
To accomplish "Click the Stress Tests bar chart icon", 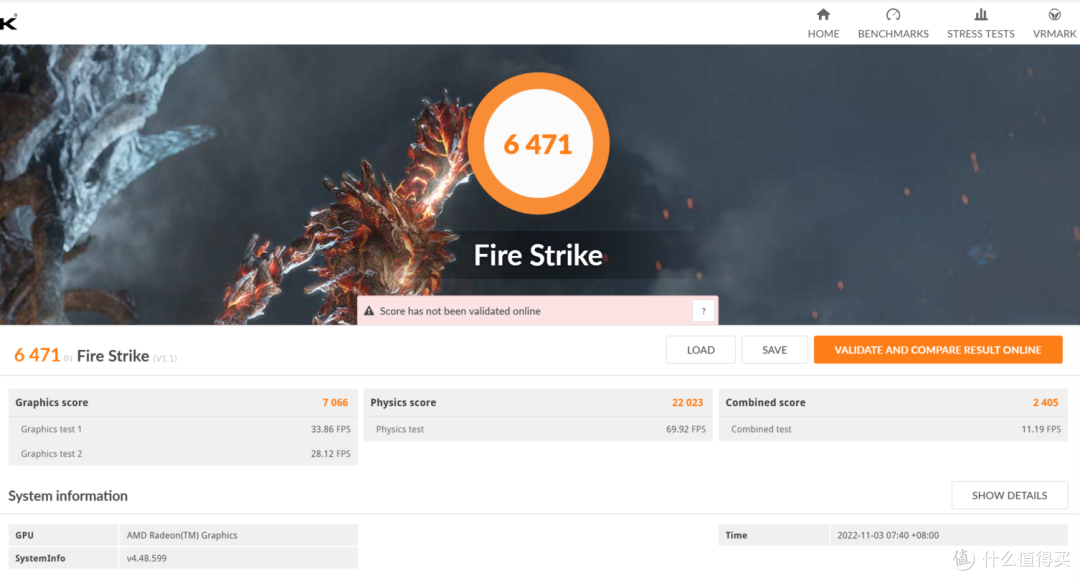I will click(980, 15).
